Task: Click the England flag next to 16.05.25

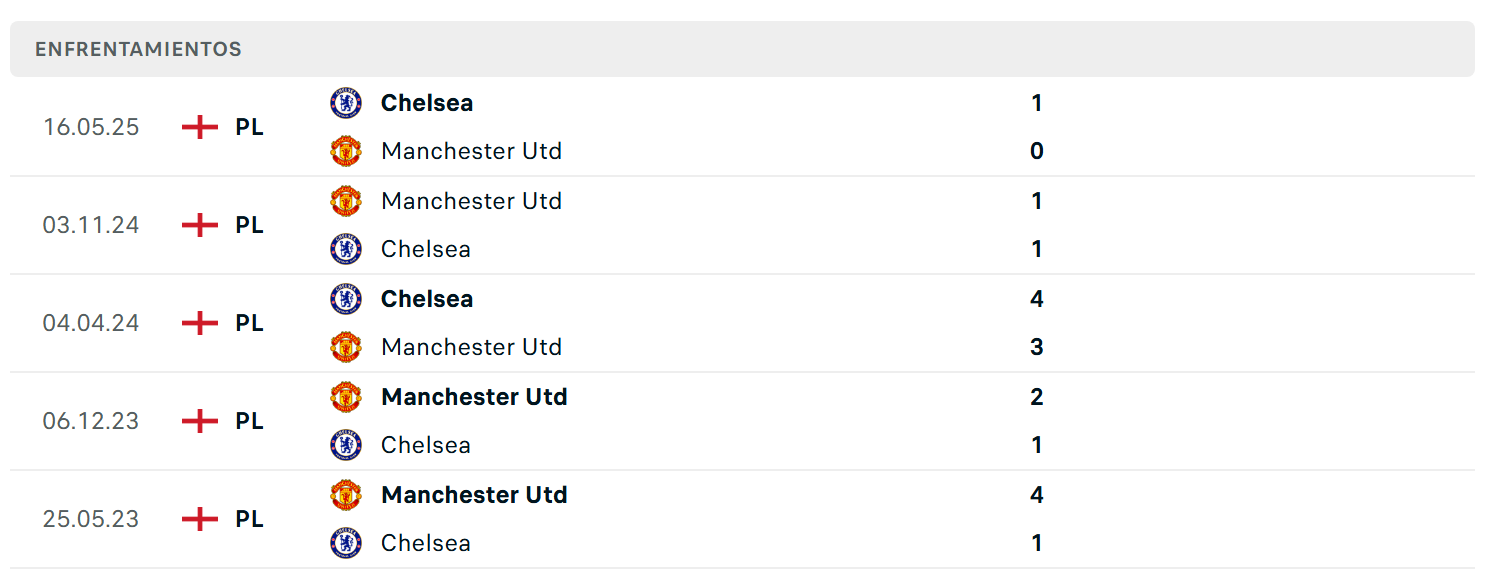Action: pos(200,127)
